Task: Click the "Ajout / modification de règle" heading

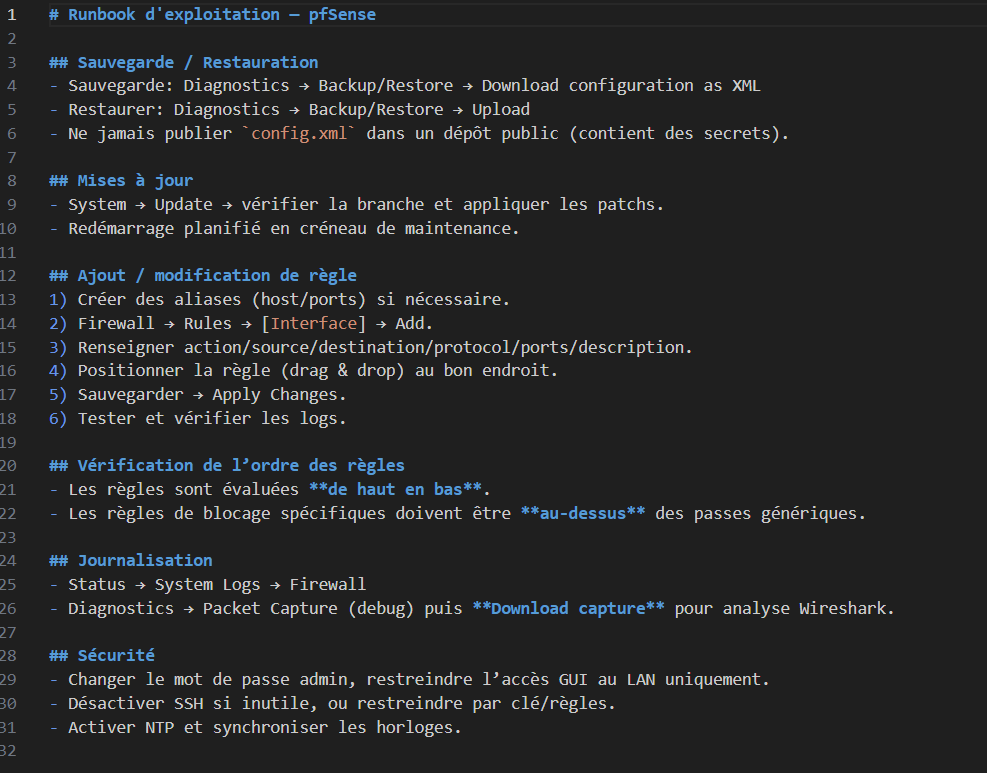Action: pyautogui.click(x=216, y=276)
